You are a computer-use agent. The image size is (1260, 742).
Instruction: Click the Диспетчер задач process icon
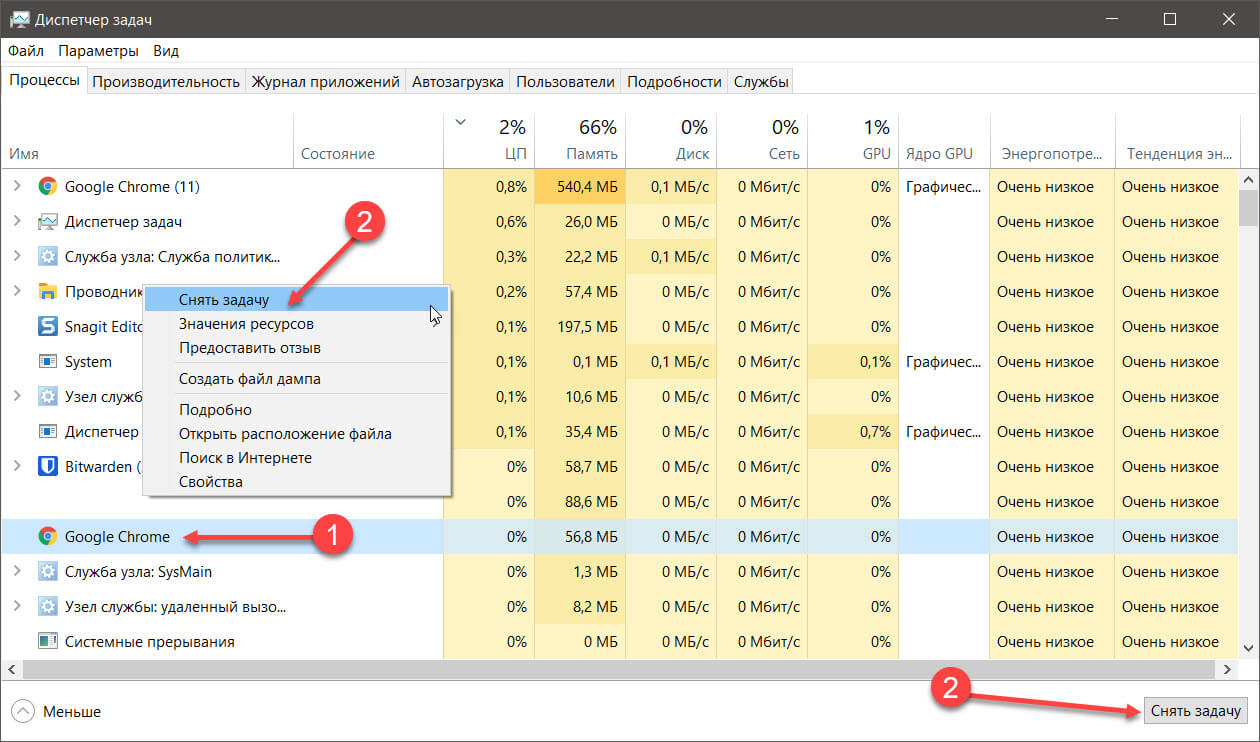[x=47, y=222]
